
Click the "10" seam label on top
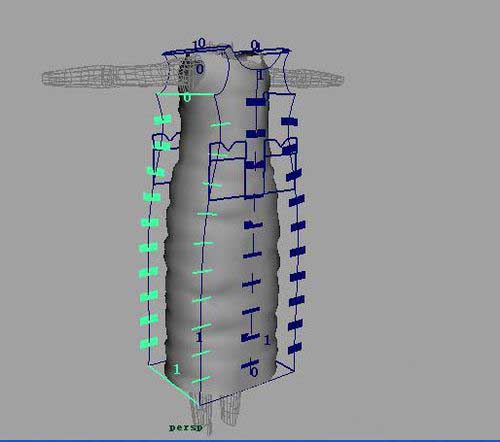(199, 44)
